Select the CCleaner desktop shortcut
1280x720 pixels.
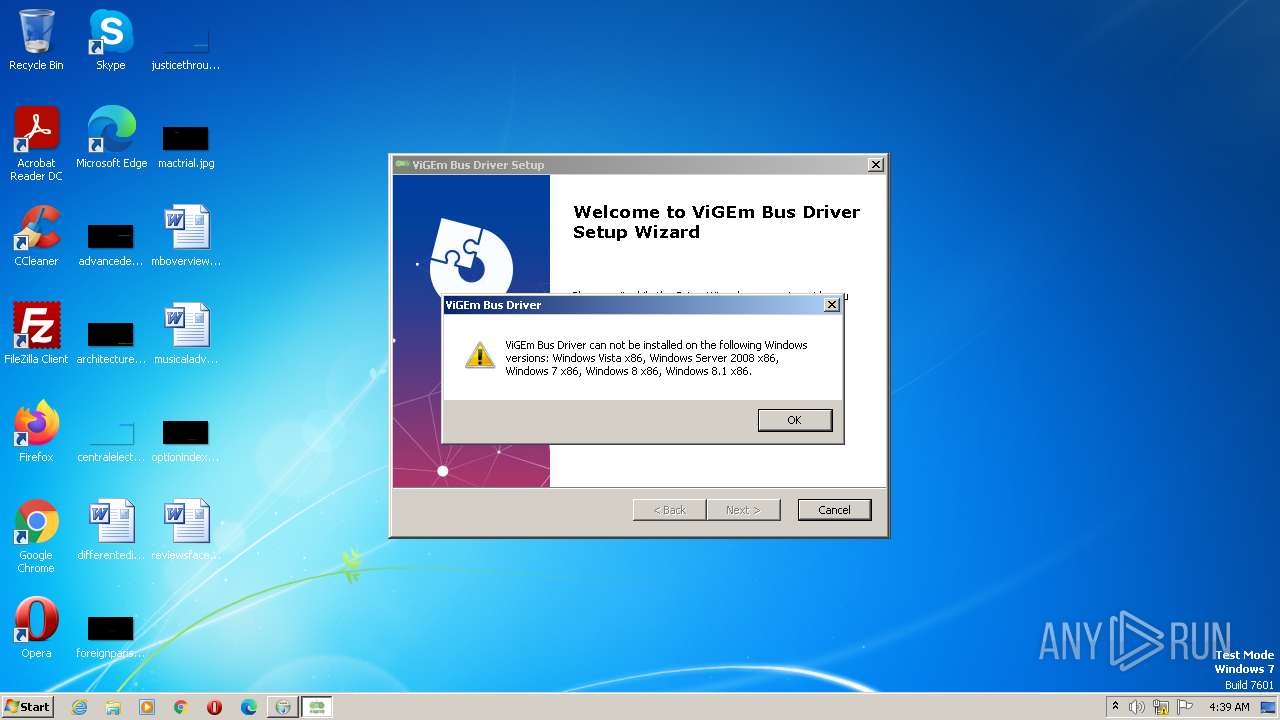(x=36, y=236)
